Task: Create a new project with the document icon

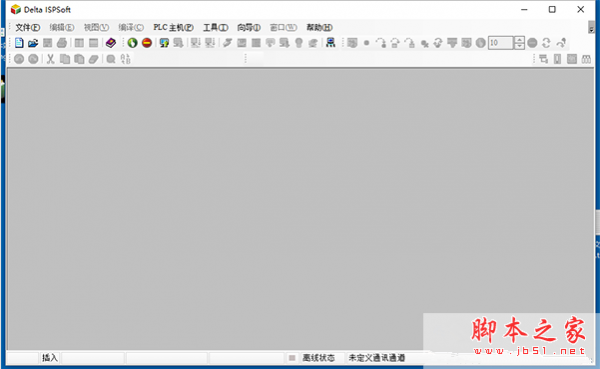Action: [x=19, y=43]
